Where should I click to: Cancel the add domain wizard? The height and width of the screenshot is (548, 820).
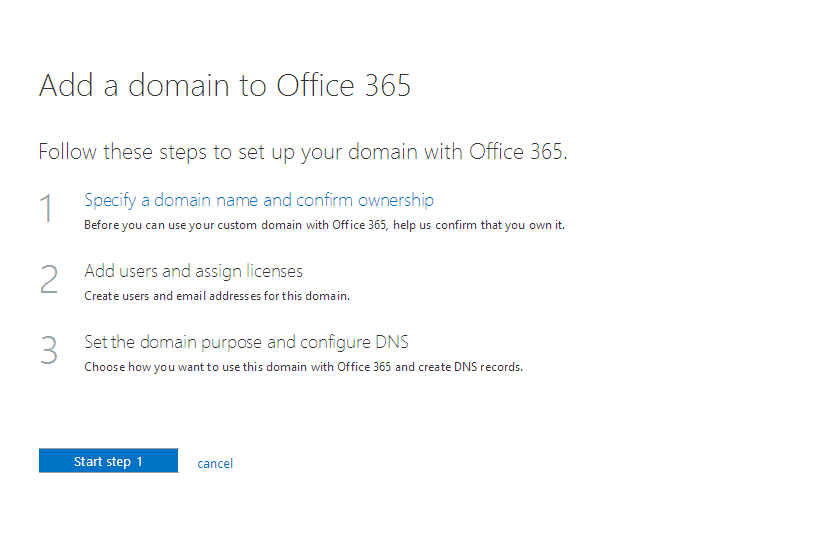pyautogui.click(x=215, y=463)
